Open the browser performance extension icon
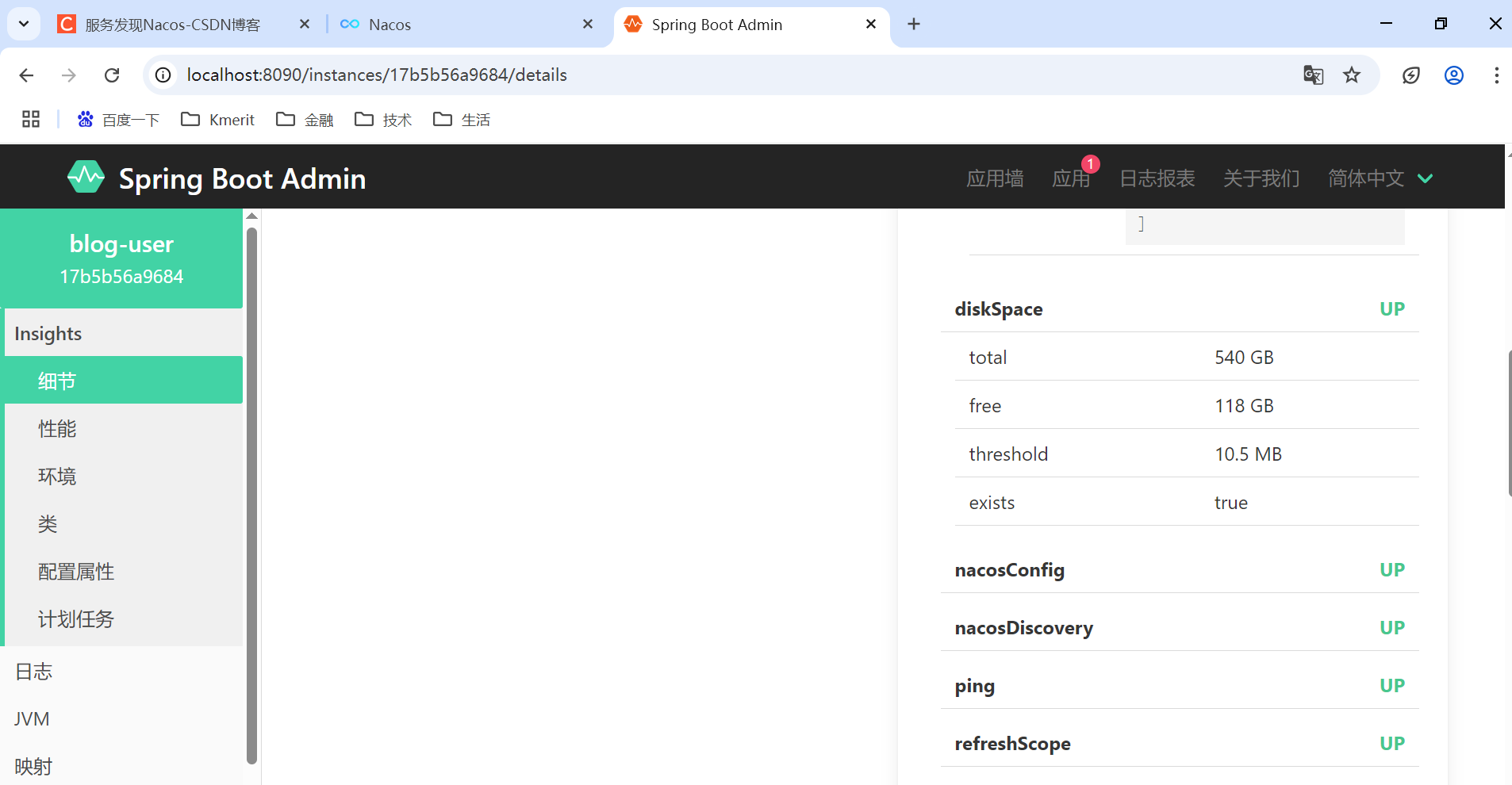This screenshot has height=785, width=1512. click(1410, 75)
